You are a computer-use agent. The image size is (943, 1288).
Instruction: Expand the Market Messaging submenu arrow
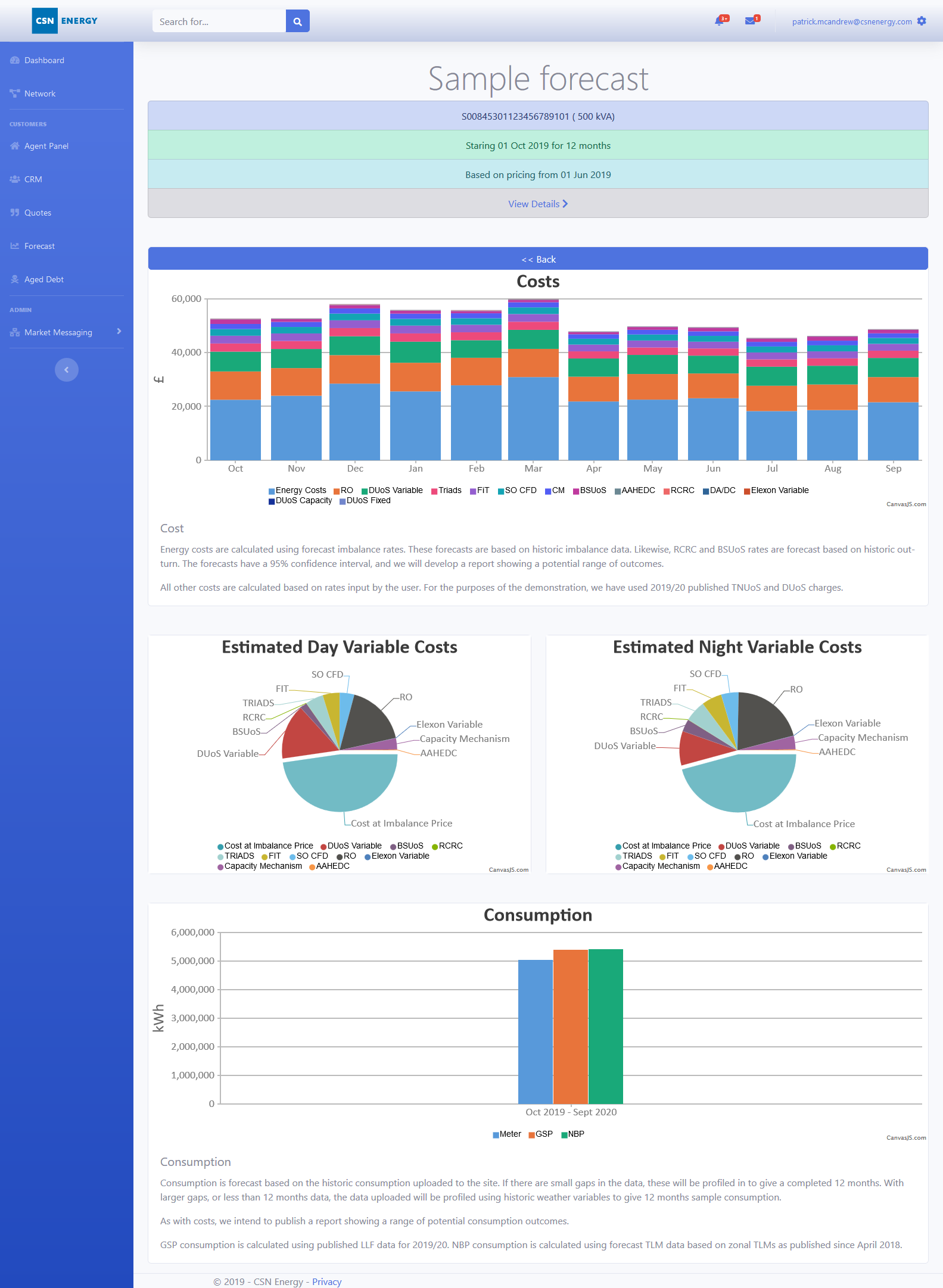[119, 332]
